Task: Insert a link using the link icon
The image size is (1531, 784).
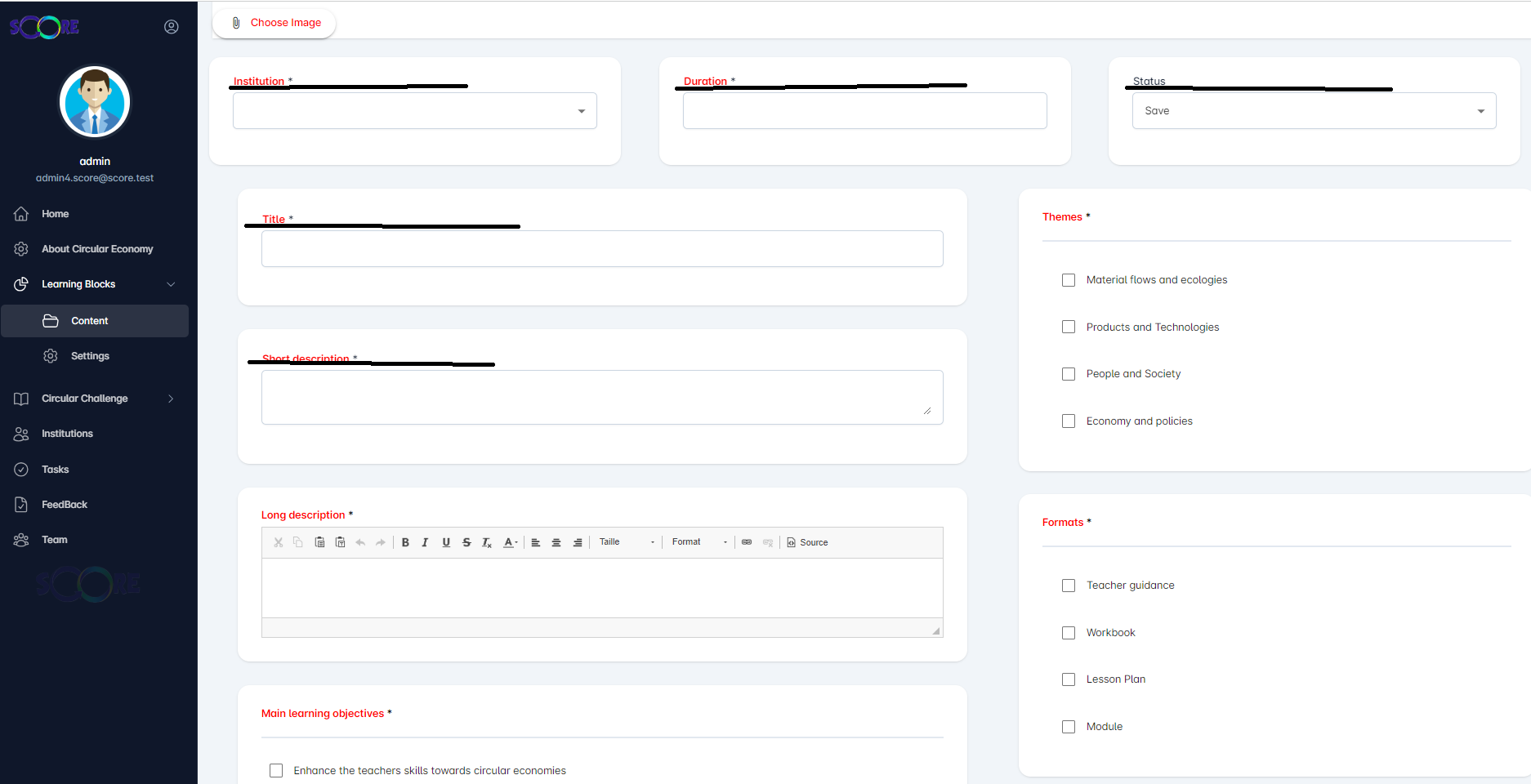Action: click(747, 542)
